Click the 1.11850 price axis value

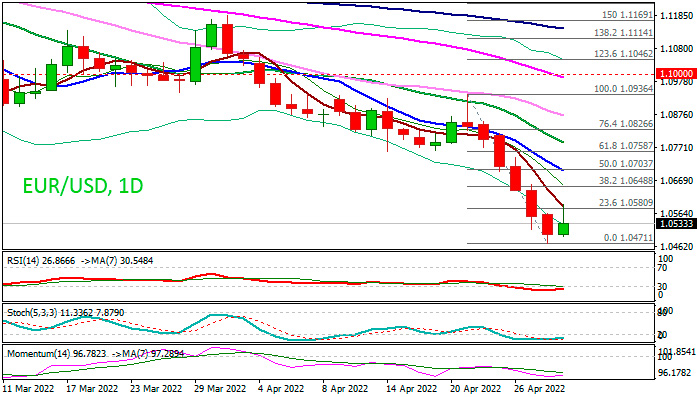click(677, 16)
